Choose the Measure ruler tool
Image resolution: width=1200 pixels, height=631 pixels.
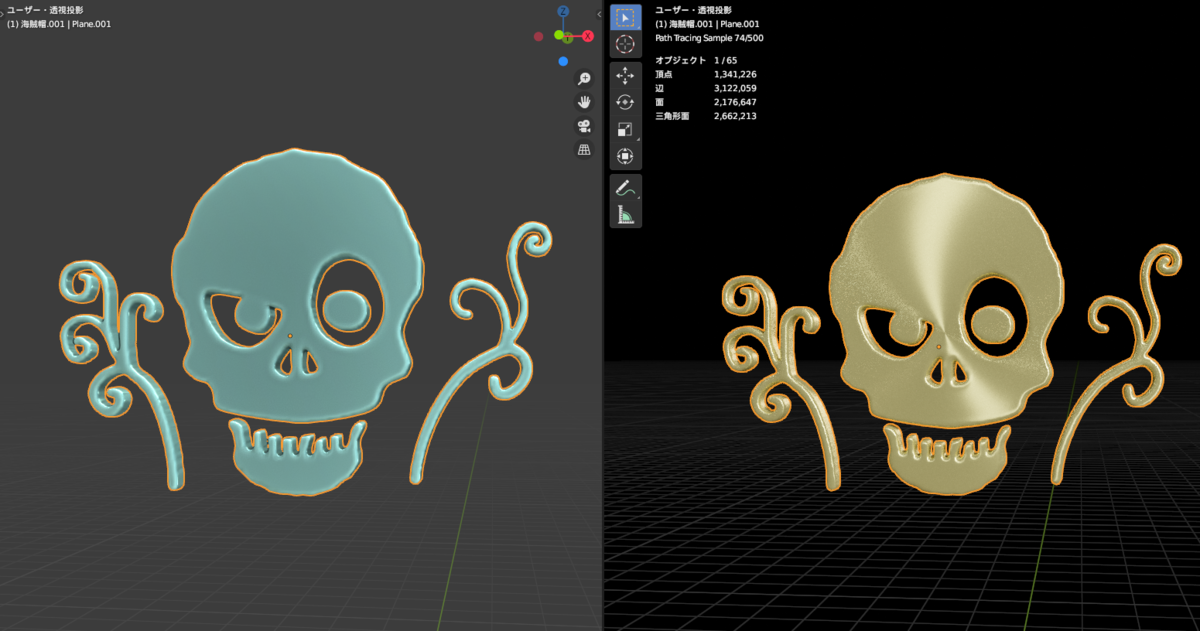(x=625, y=213)
